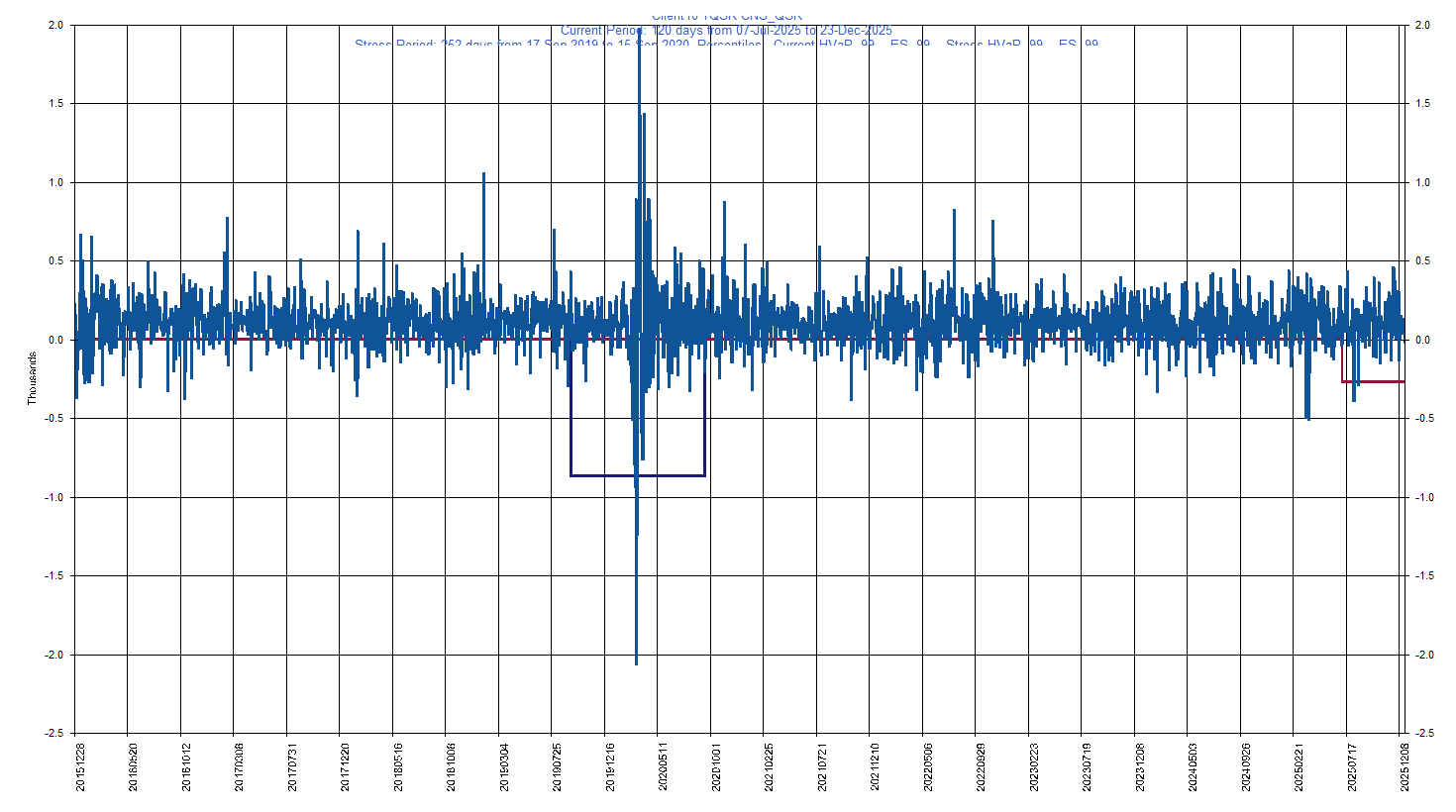This screenshot has width=1456, height=812.
Task: Click the 20170306 x-axis date label
Action: tap(239, 767)
